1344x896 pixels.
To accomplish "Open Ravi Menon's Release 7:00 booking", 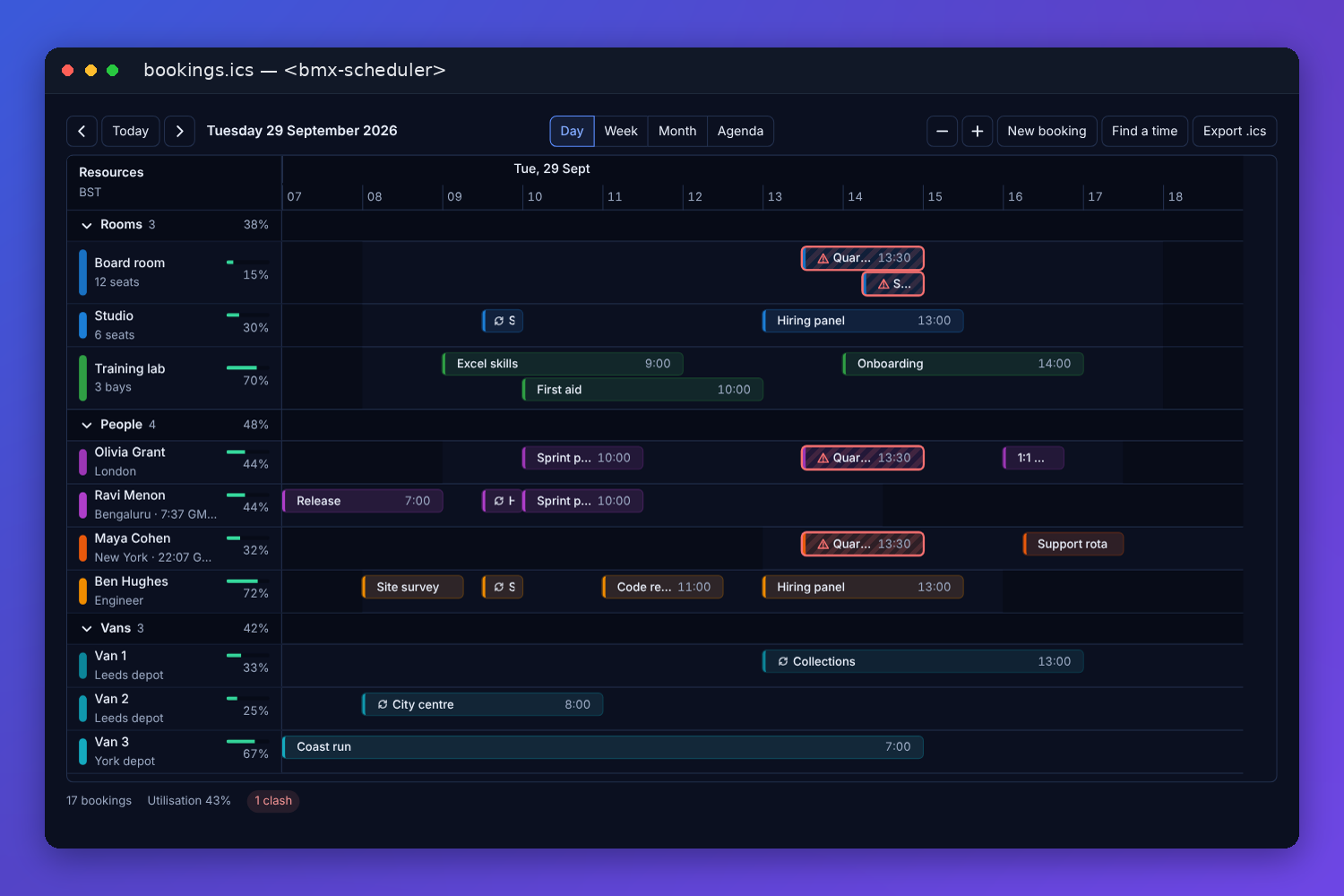I will 363,501.
